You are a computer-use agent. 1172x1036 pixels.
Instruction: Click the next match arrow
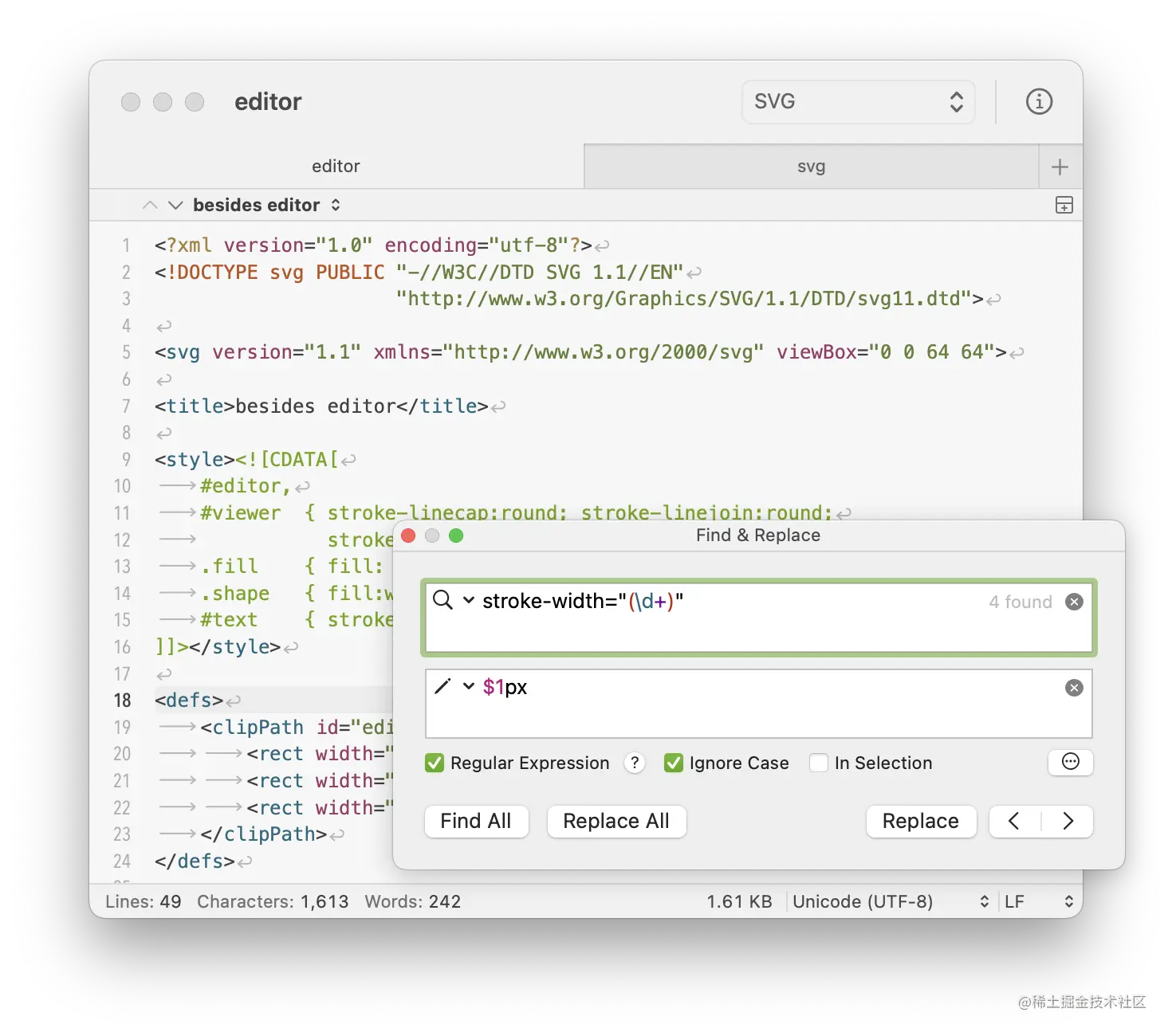coord(1068,821)
